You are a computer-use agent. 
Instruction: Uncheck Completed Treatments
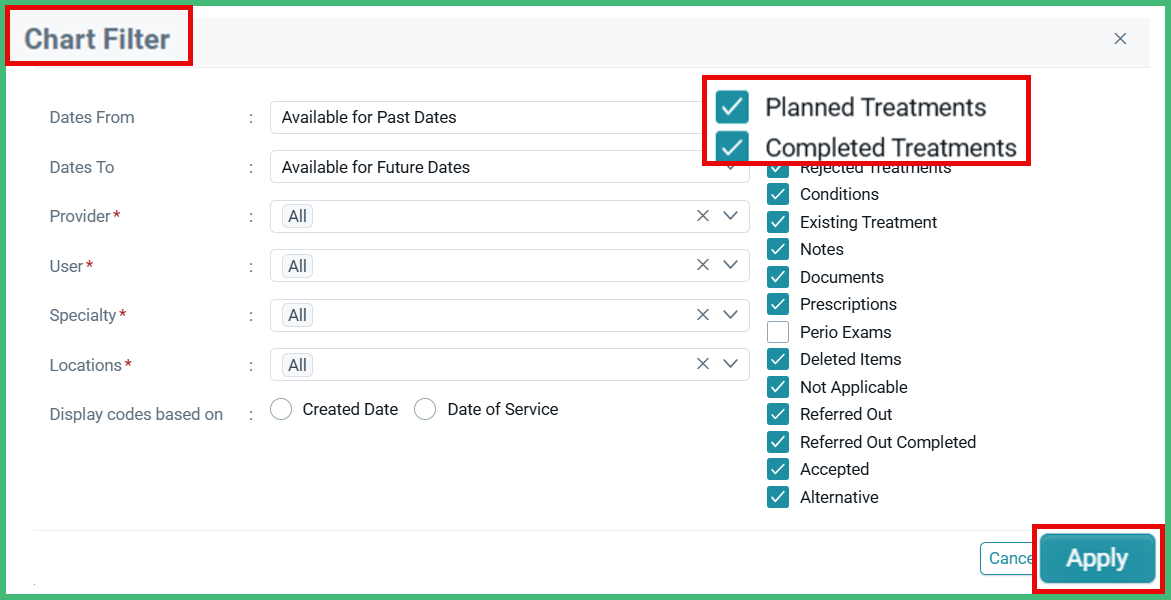coord(731,145)
